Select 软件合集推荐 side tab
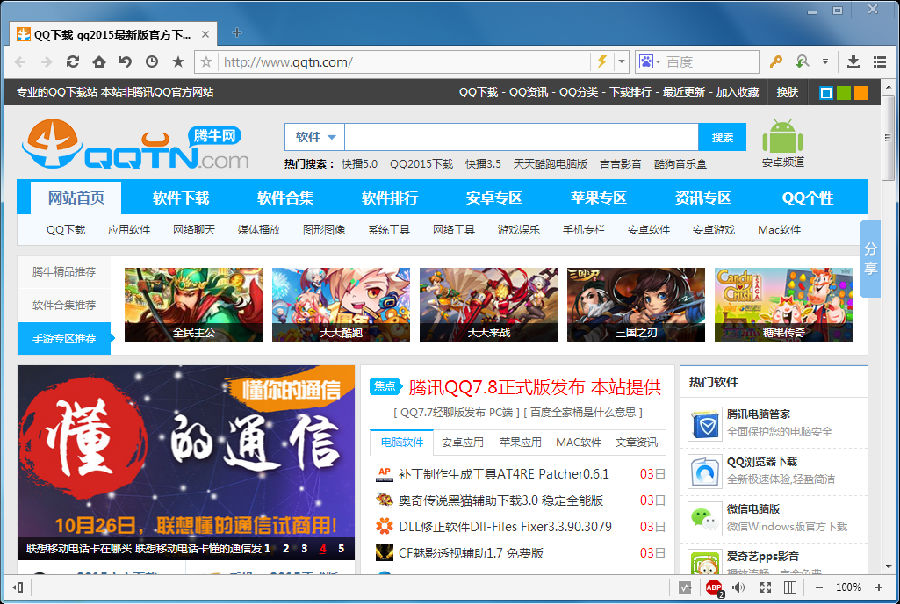The image size is (900, 604). [x=64, y=305]
